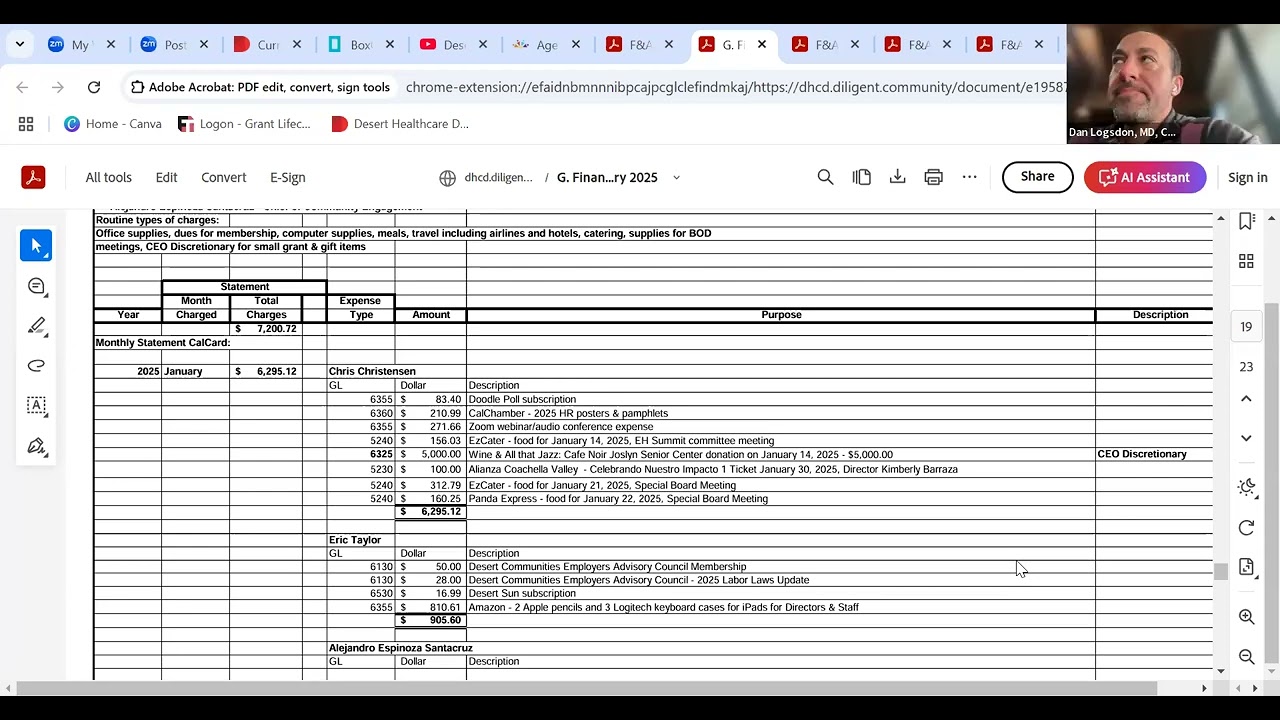Click the Sign in link

pyautogui.click(x=1247, y=177)
